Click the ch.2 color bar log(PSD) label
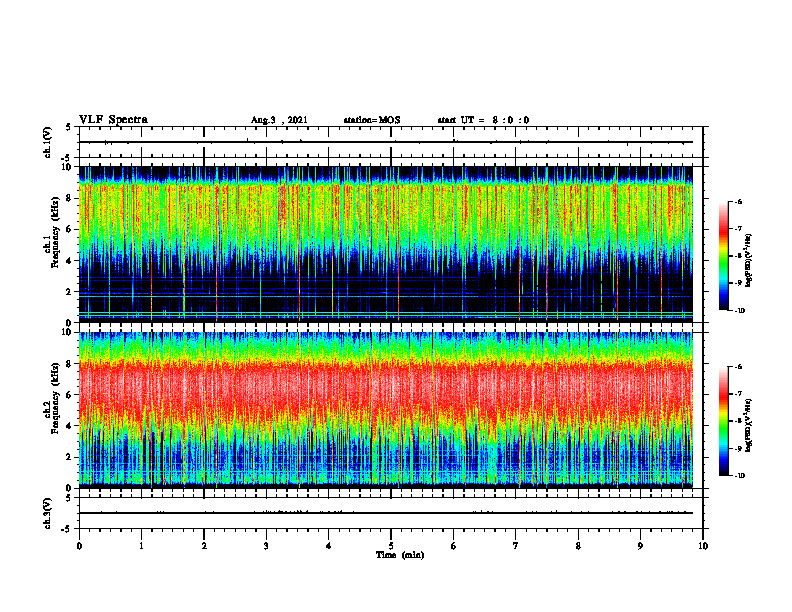Image resolution: width=792 pixels, height=612 pixels. (x=749, y=426)
